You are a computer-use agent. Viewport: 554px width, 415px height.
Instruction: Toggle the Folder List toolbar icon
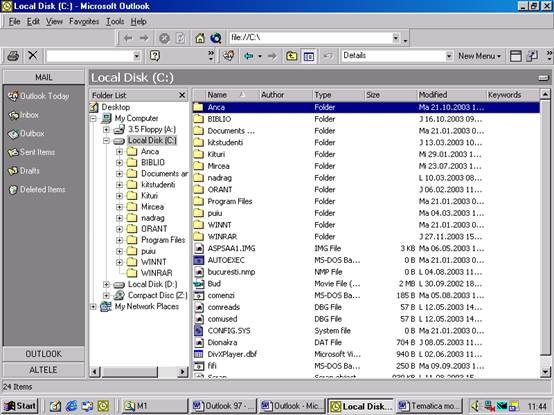(309, 56)
